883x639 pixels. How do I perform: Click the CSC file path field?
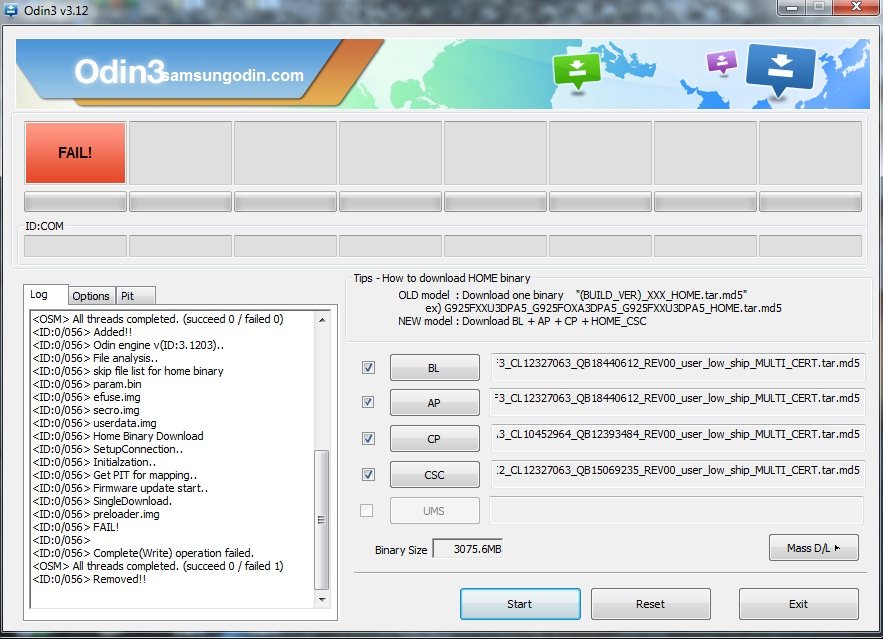click(676, 471)
